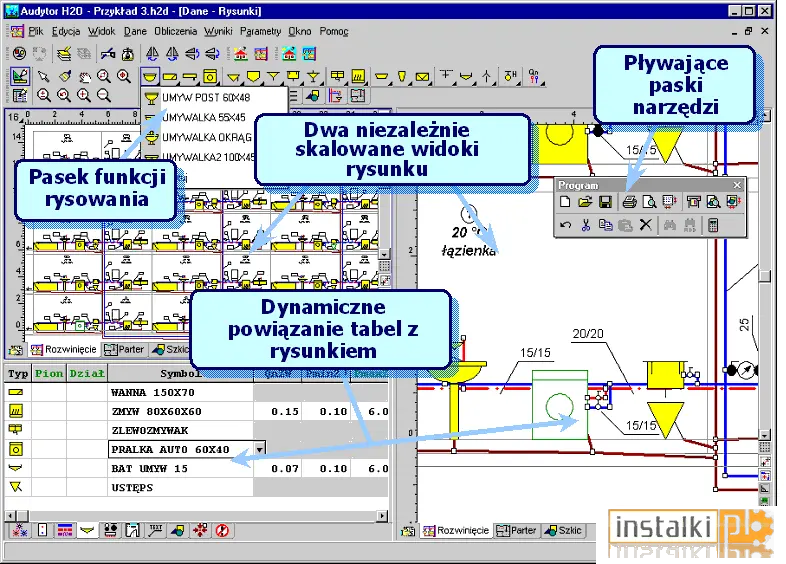Viewport: 786px width, 564px height.
Task: Select the arrow pointer tool
Action: 44,76
